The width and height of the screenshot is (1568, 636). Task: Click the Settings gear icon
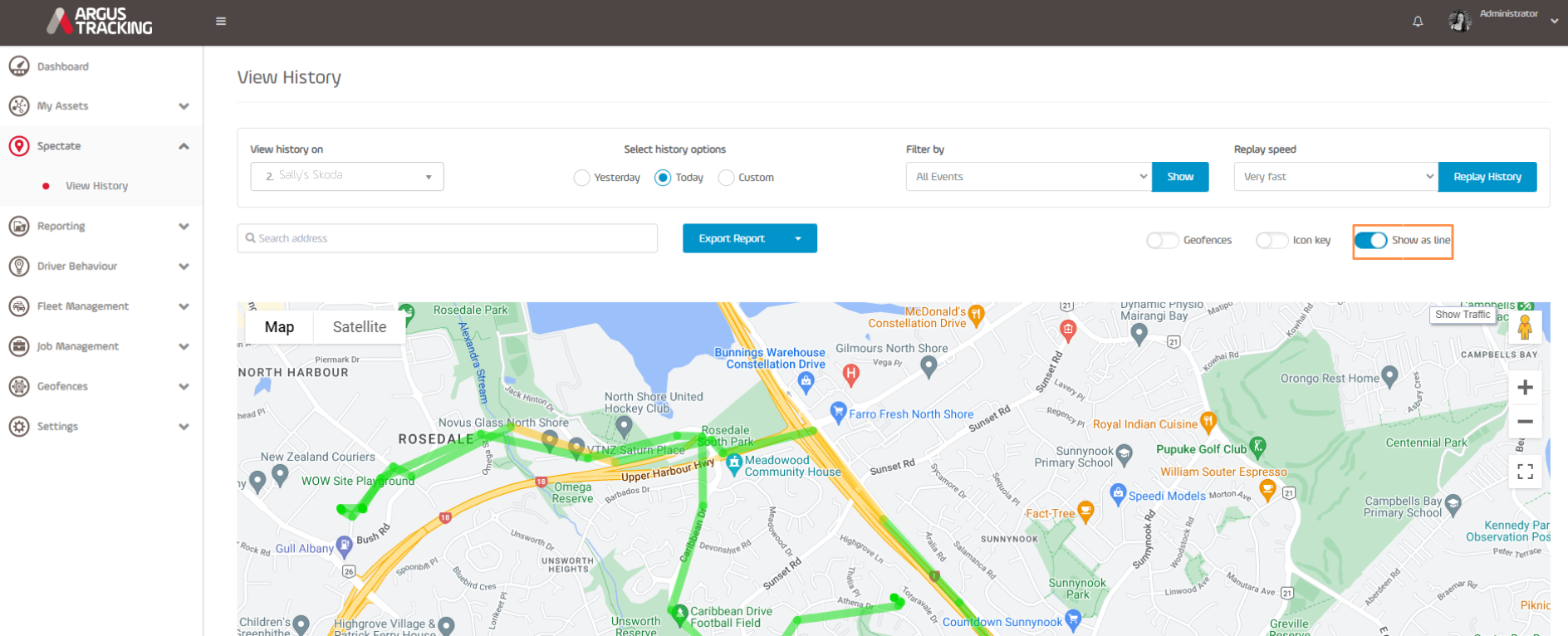tap(19, 427)
